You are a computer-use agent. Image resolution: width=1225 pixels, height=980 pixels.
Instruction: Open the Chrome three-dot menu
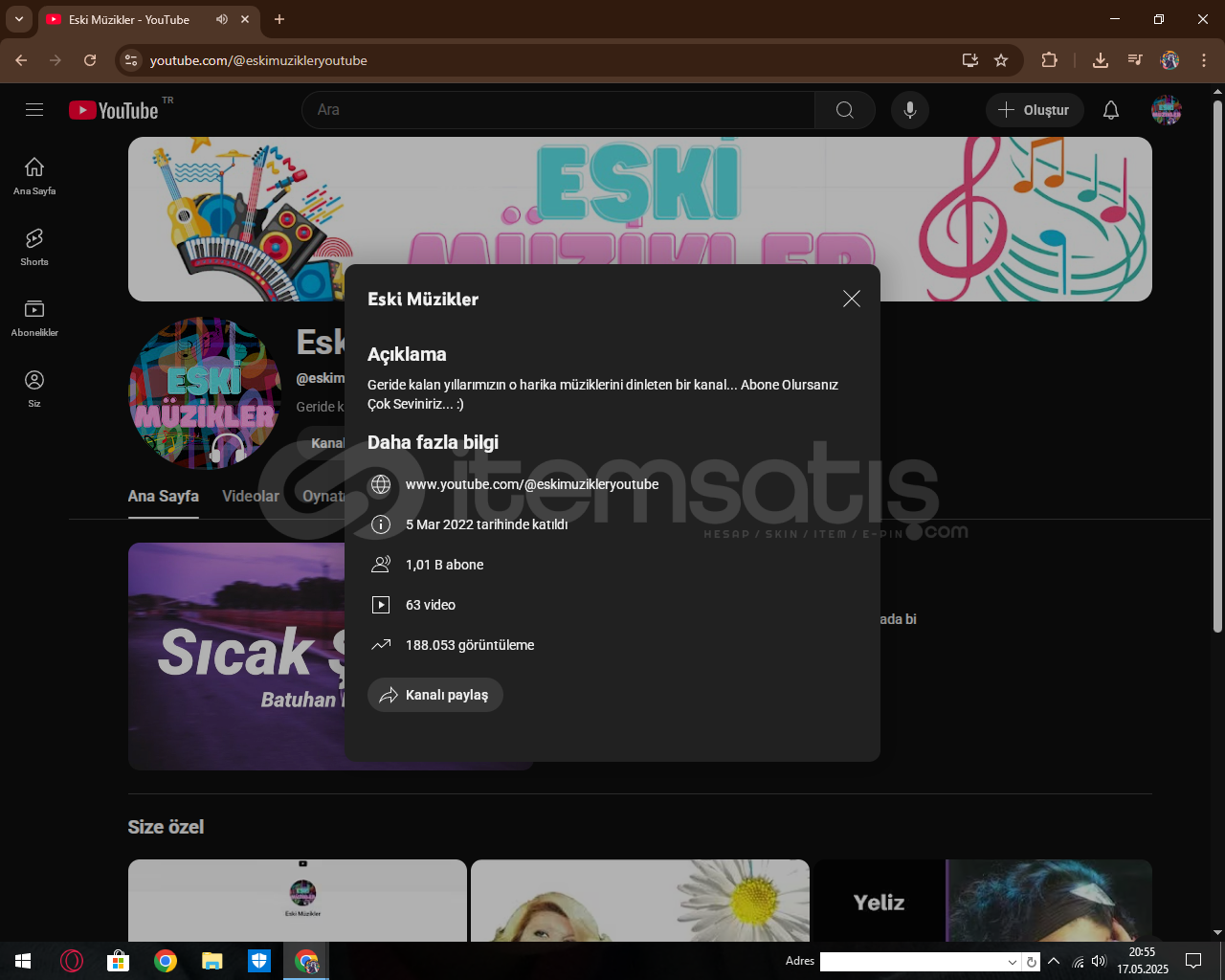(x=1204, y=60)
